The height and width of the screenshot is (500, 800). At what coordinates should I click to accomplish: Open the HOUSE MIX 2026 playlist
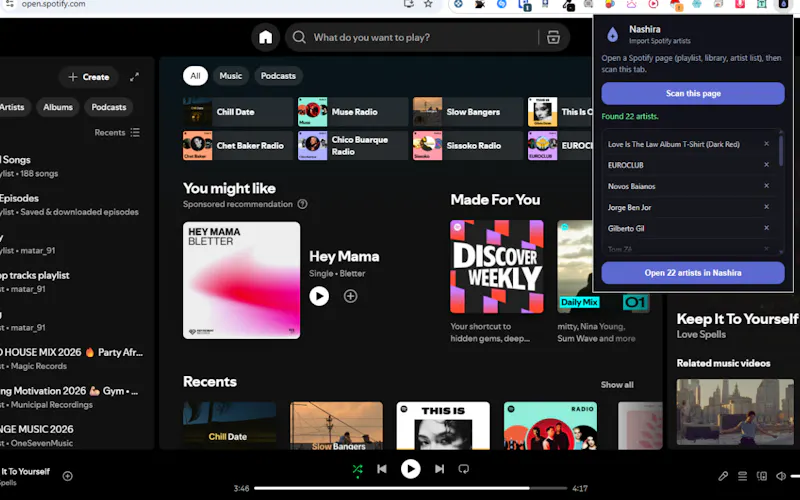(x=71, y=359)
